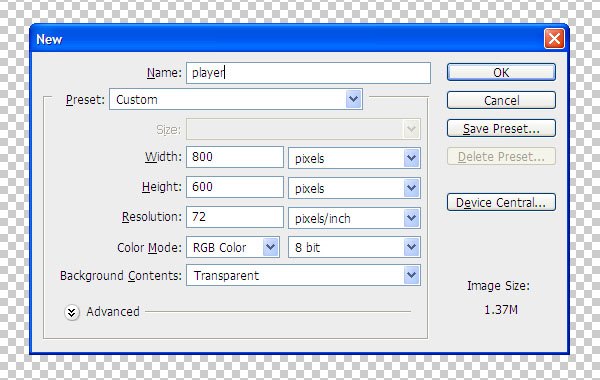
Task: Open the Background Contents dropdown
Action: point(303,275)
